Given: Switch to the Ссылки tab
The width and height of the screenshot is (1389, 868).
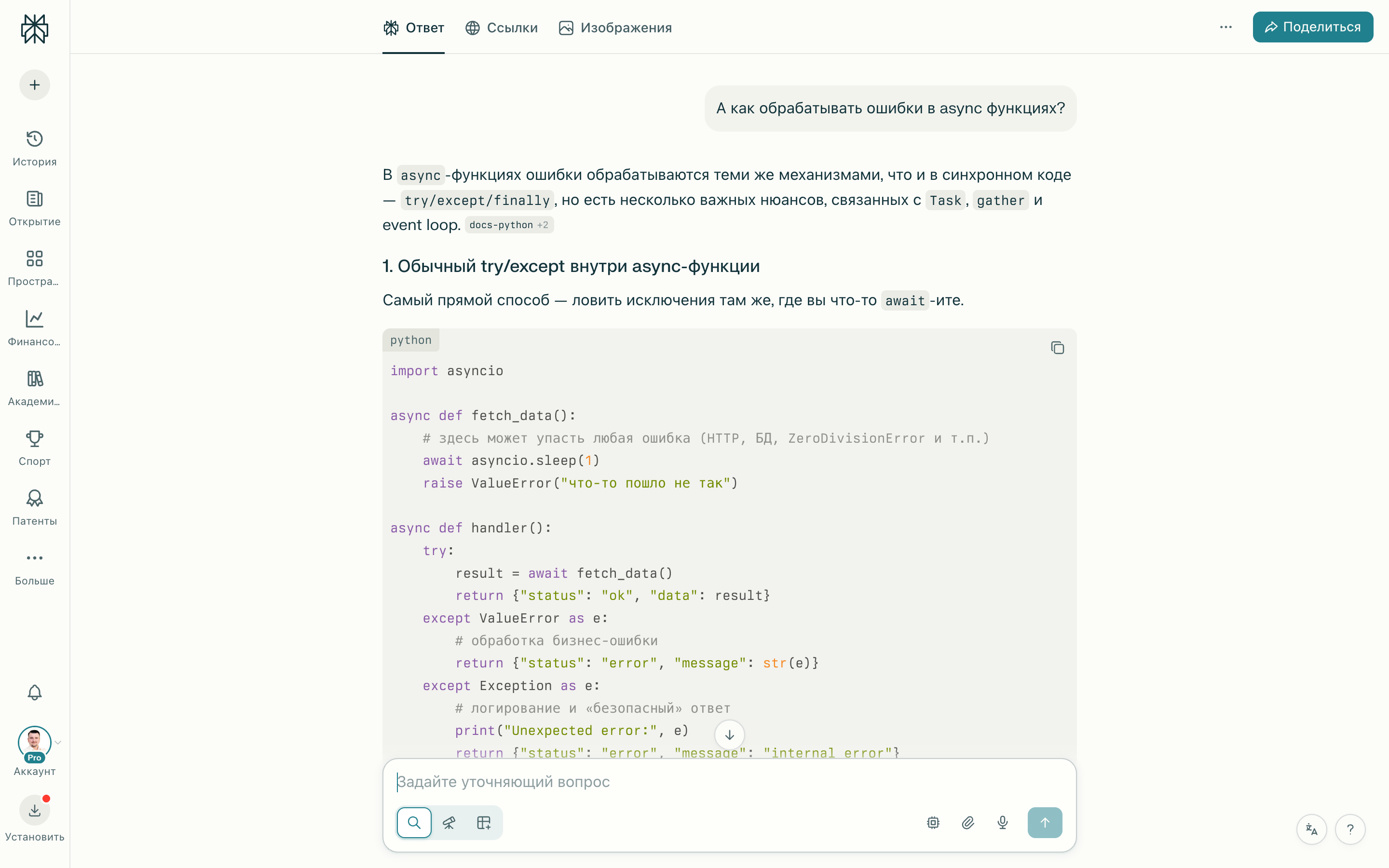Looking at the screenshot, I should 501,27.
